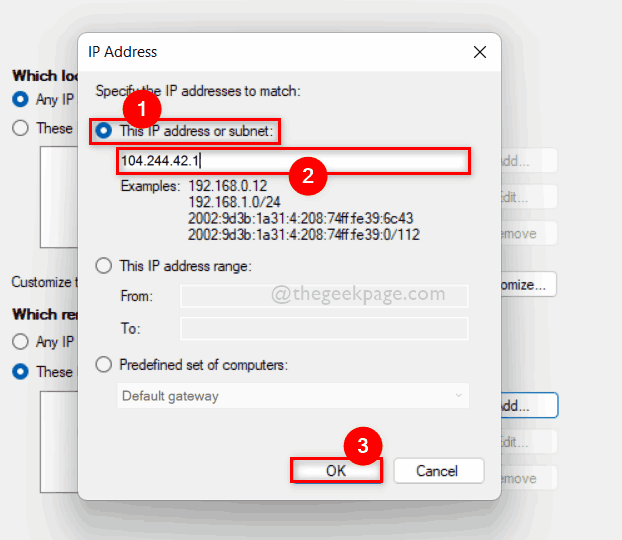Click example '2002:9d3b:1a31:4:208:74ff:fe39:0/112'
The height and width of the screenshot is (540, 622).
[x=304, y=234]
